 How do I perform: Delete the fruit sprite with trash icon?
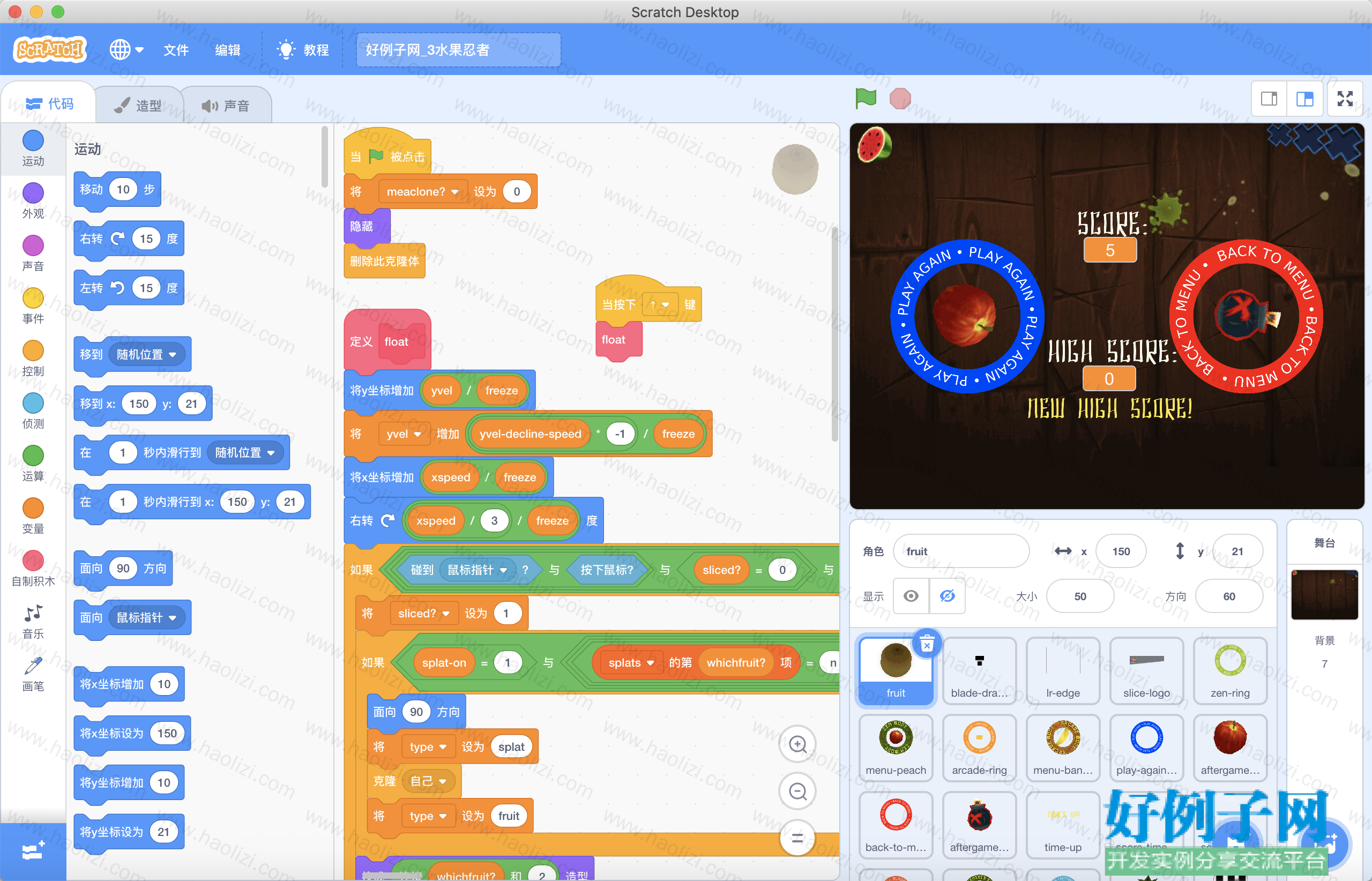coord(927,644)
